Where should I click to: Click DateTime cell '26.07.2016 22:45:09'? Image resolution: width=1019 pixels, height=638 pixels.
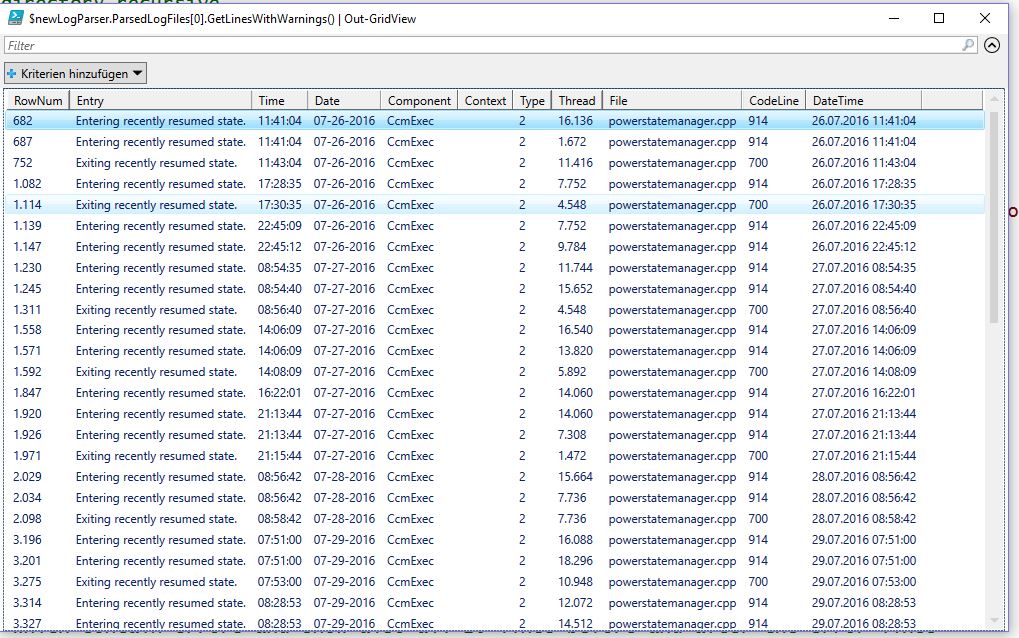[x=864, y=225]
